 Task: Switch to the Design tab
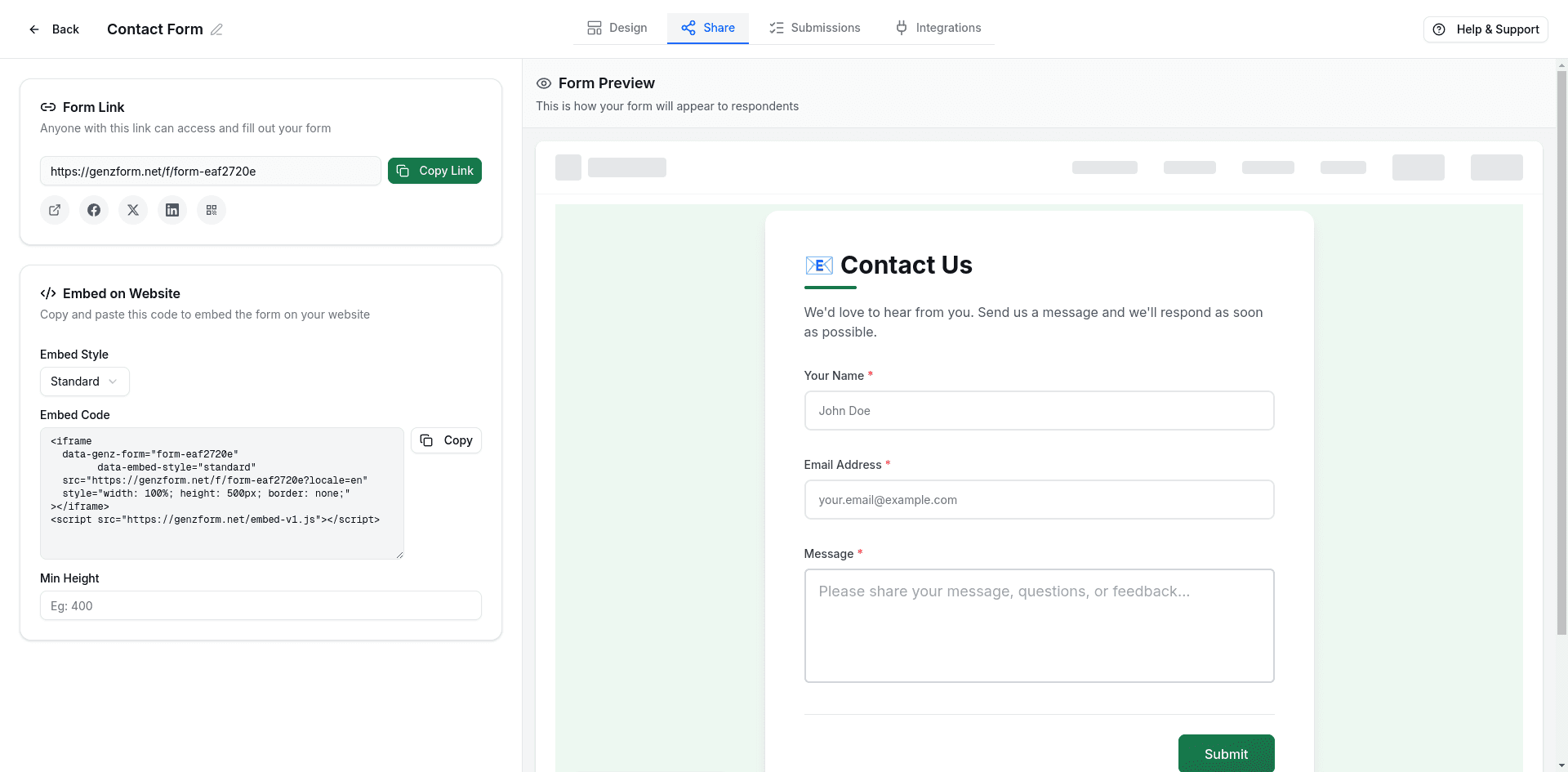[618, 27]
